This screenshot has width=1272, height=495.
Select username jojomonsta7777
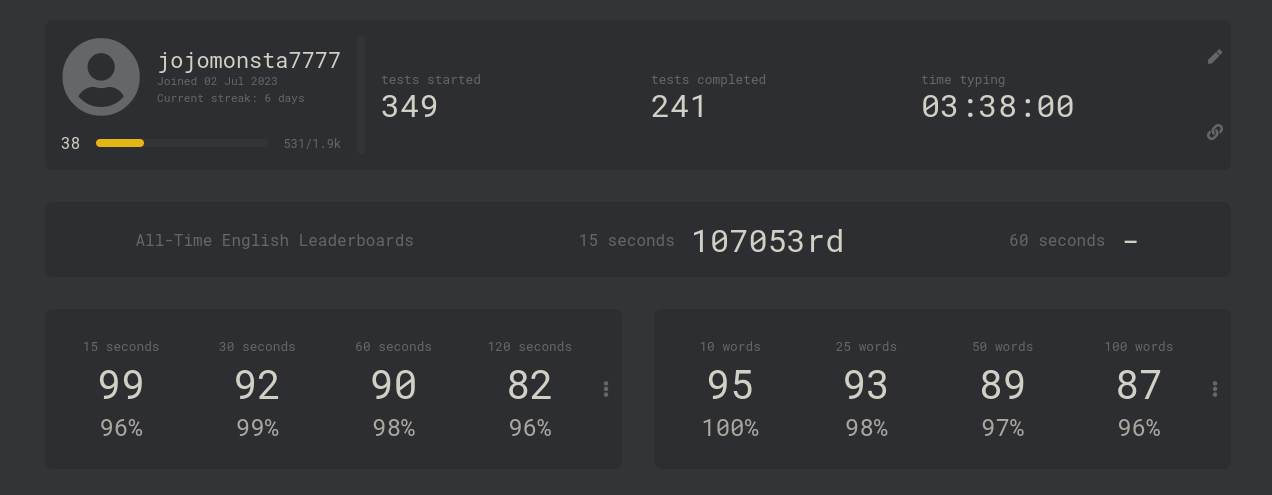[x=249, y=61]
